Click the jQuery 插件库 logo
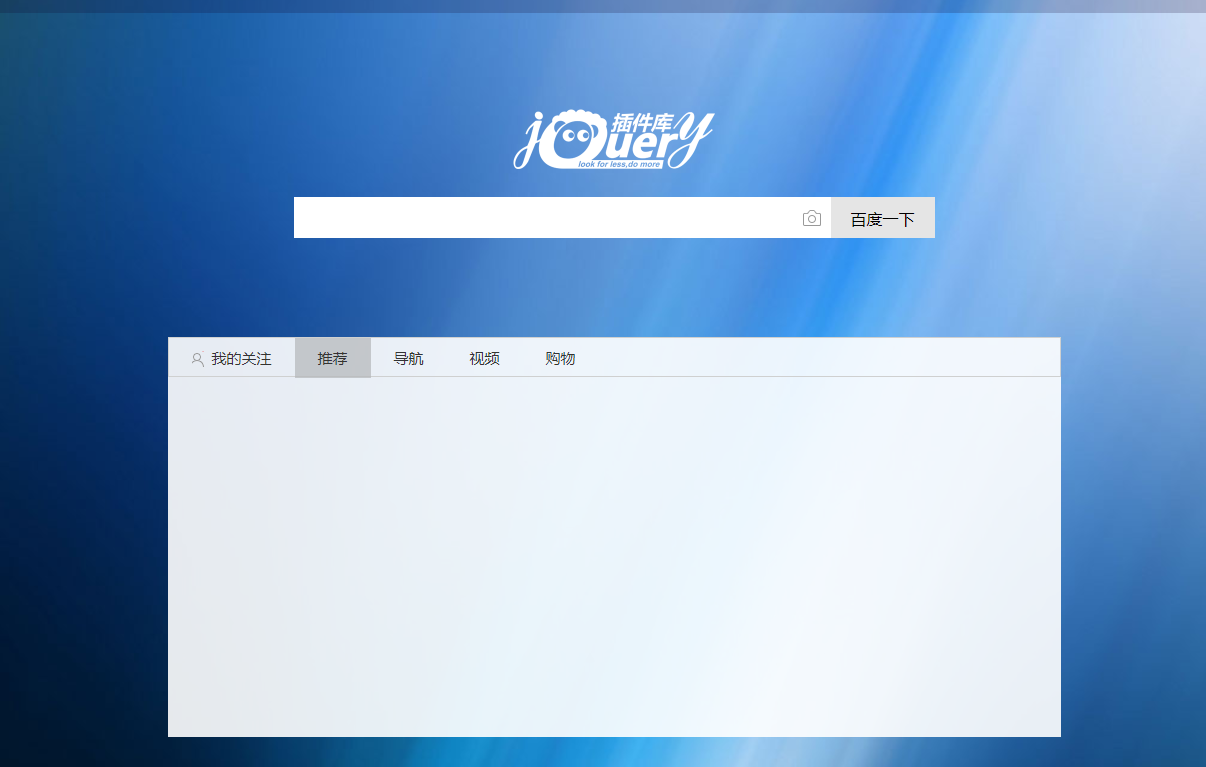 point(614,140)
